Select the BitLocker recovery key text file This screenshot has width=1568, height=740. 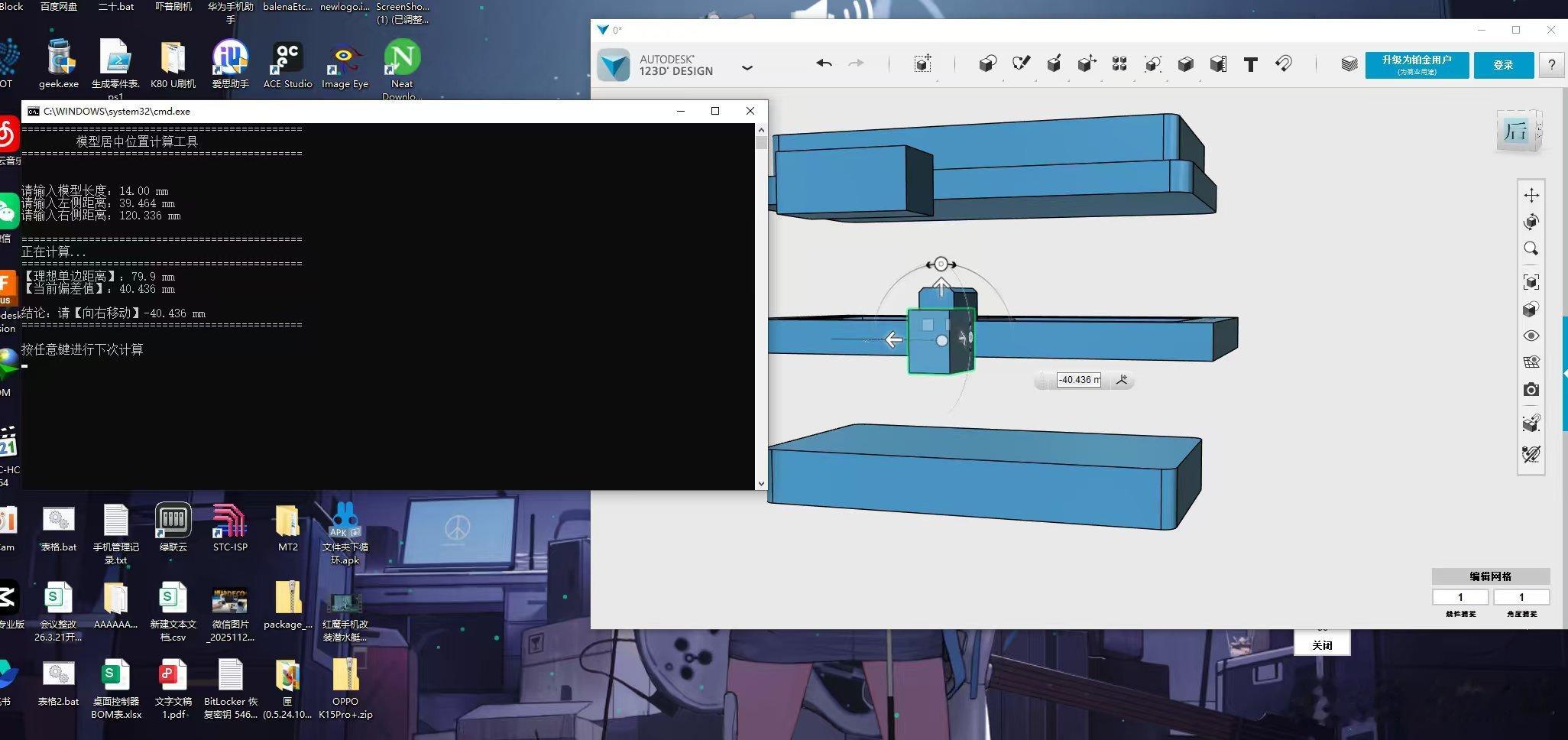click(231, 690)
